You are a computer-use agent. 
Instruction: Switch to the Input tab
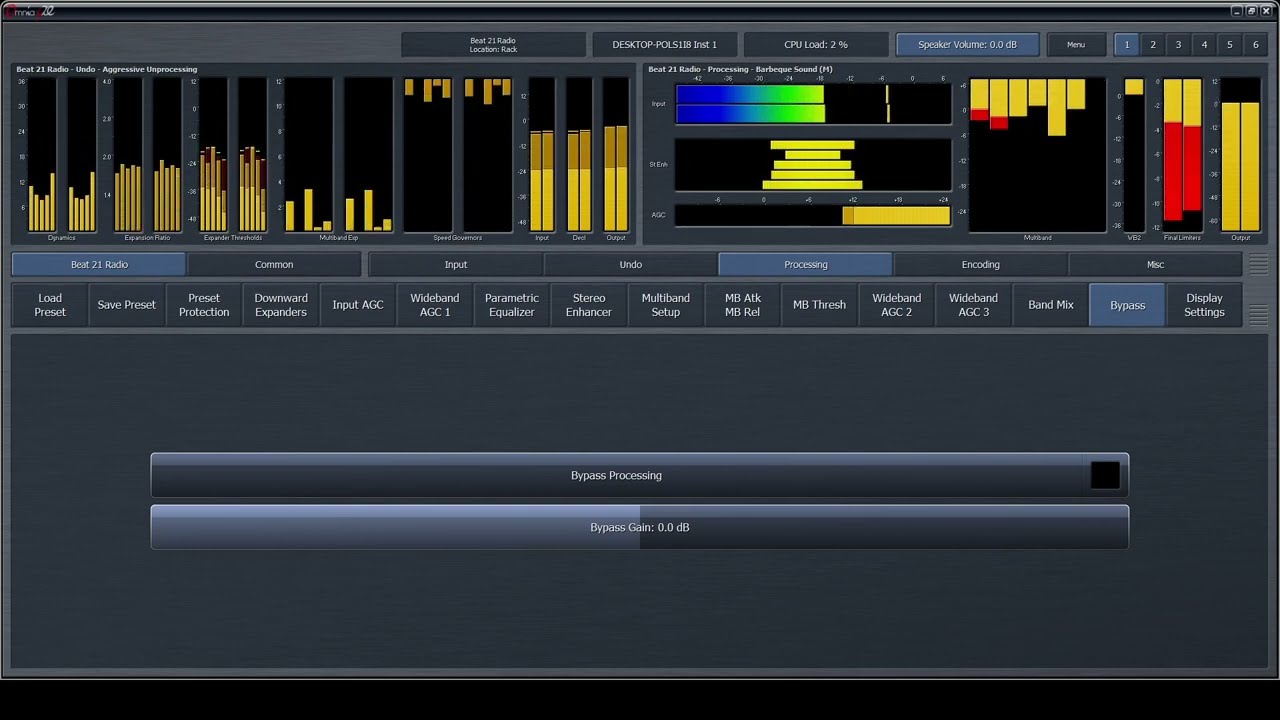coord(456,264)
